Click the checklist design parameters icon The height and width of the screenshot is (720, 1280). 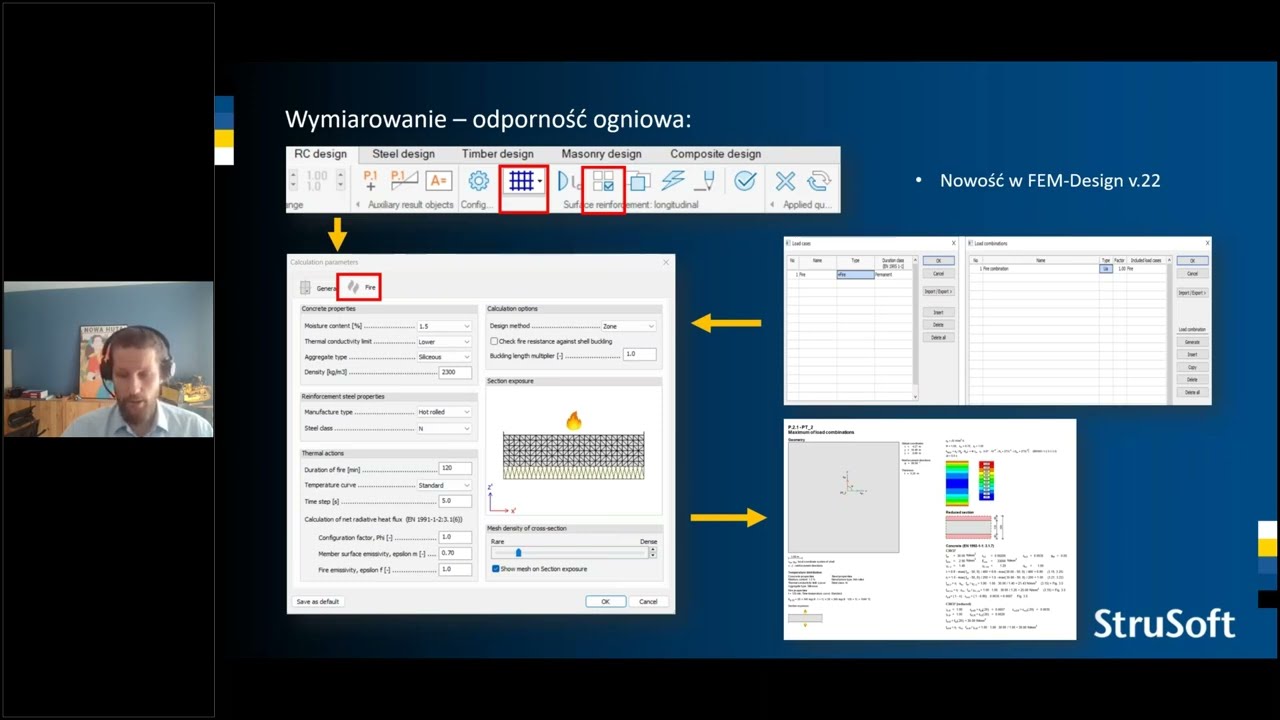[603, 181]
